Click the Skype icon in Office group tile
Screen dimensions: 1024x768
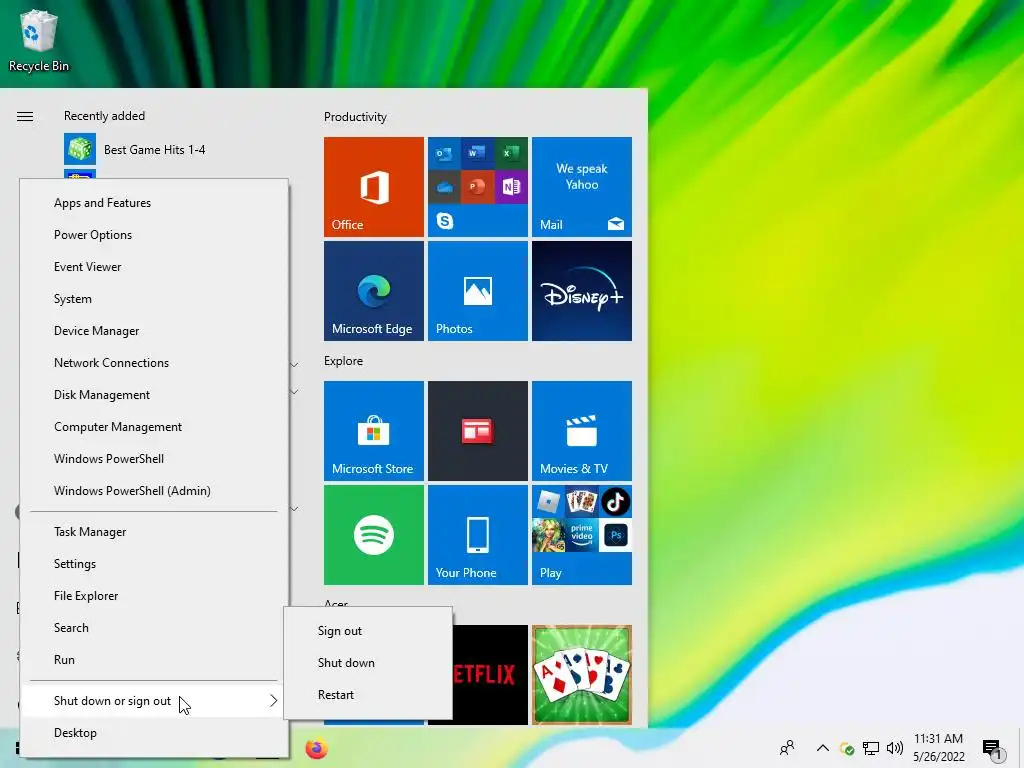[x=445, y=221]
